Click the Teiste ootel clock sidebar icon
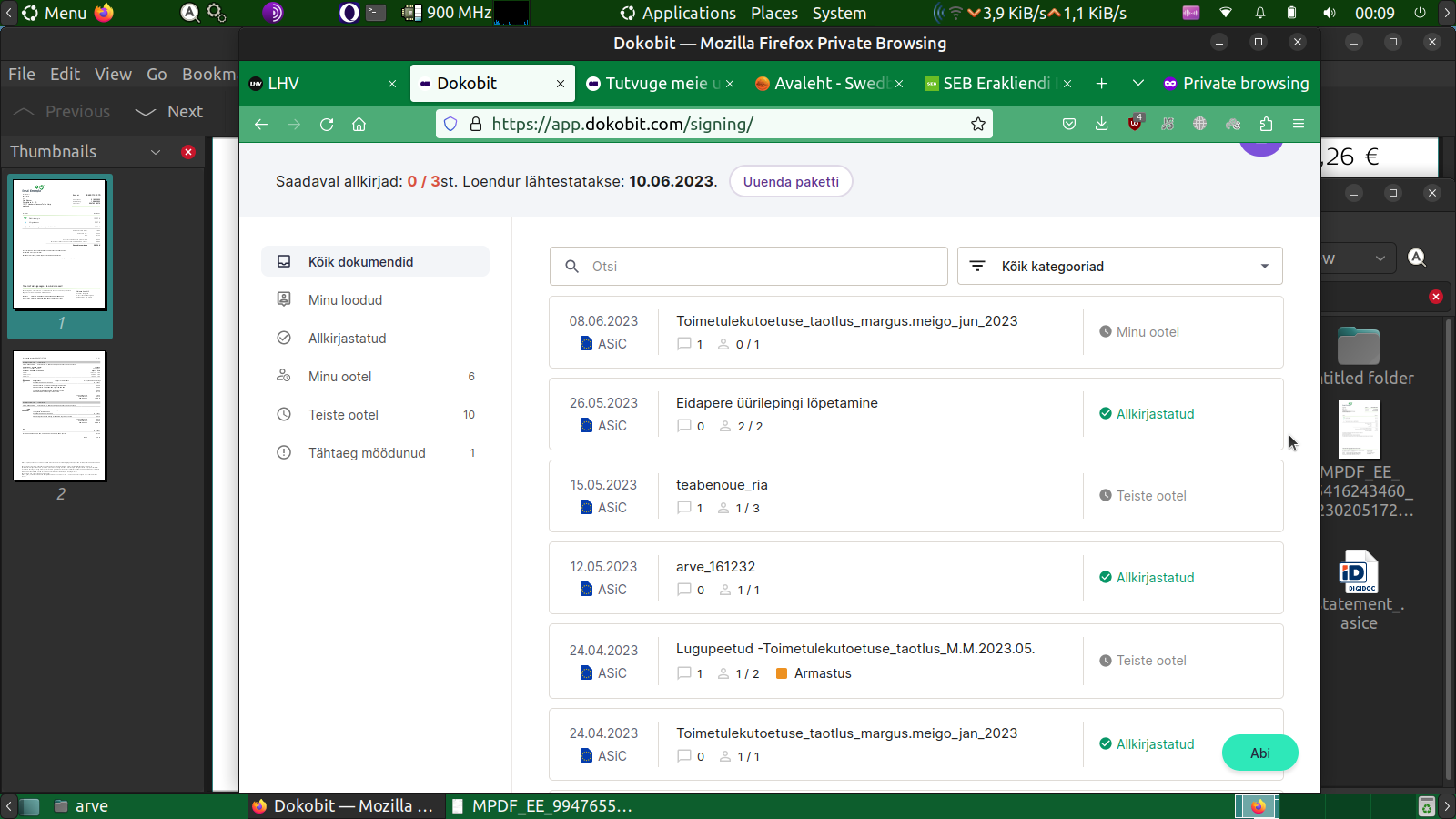Screen dimensions: 1456x819 (x=284, y=415)
